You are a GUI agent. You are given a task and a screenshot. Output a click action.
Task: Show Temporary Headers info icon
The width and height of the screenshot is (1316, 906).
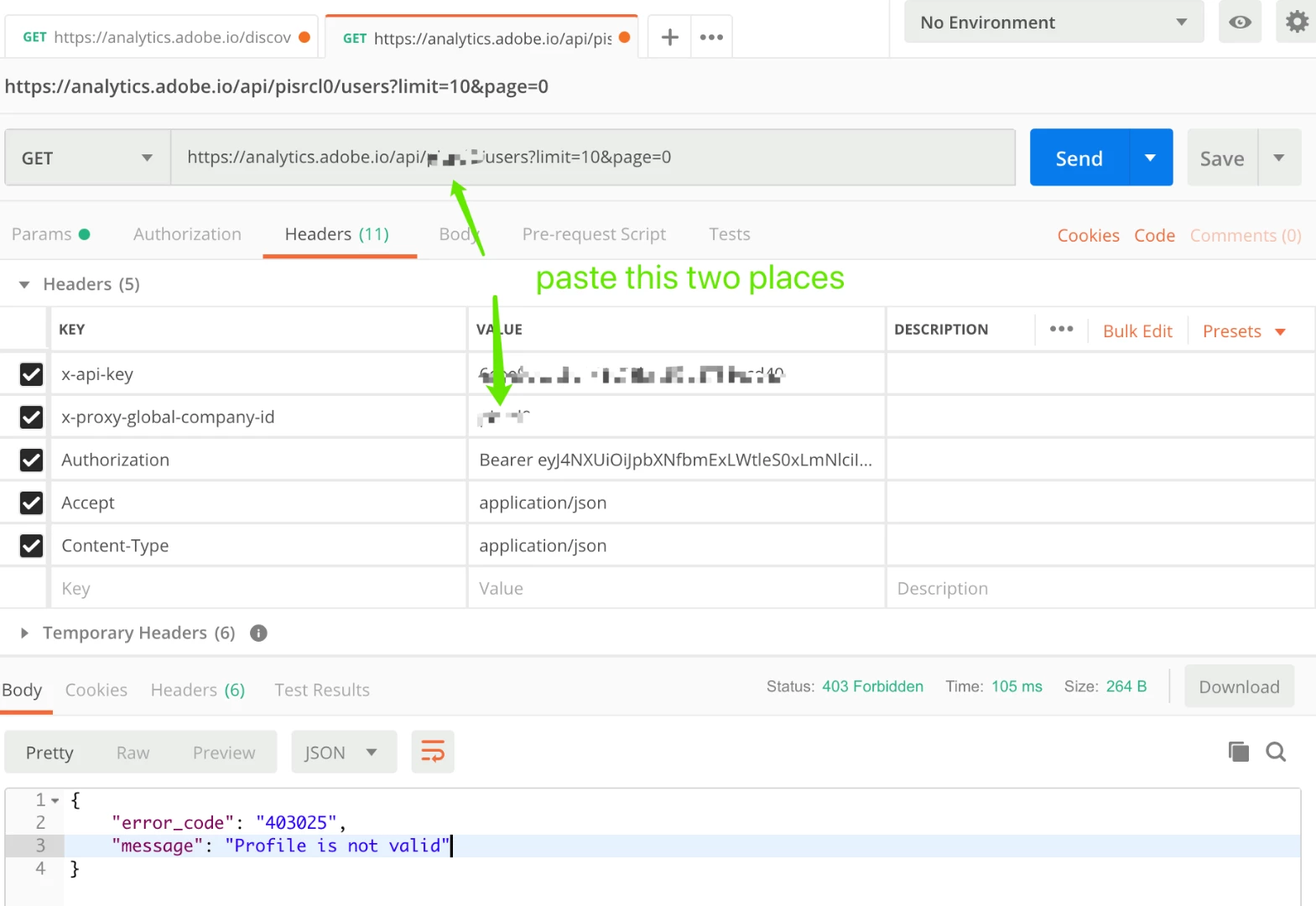[258, 633]
